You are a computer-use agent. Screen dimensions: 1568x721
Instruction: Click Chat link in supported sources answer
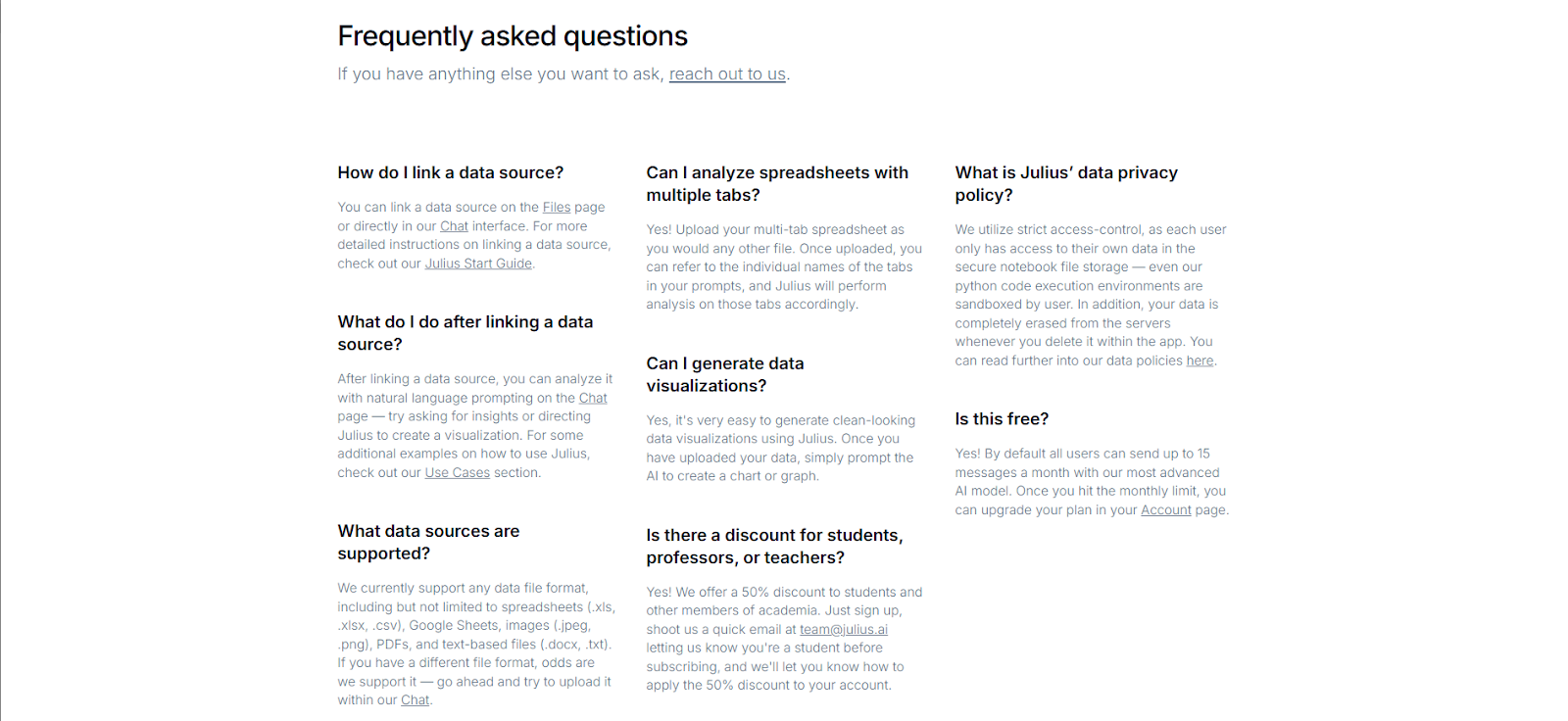tap(415, 700)
